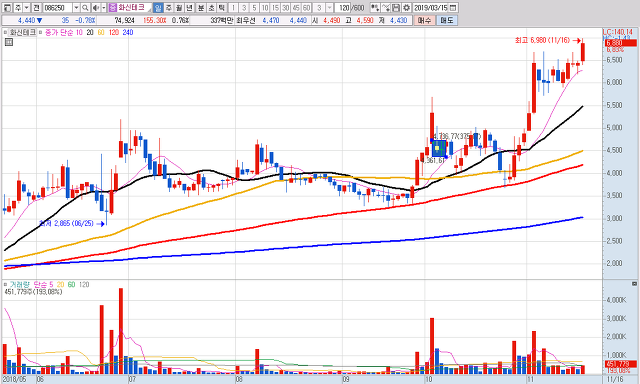Viewport: 640px width, 384px height.
Task: Click the 11/16 date label on time axis
Action: [x=615, y=380]
